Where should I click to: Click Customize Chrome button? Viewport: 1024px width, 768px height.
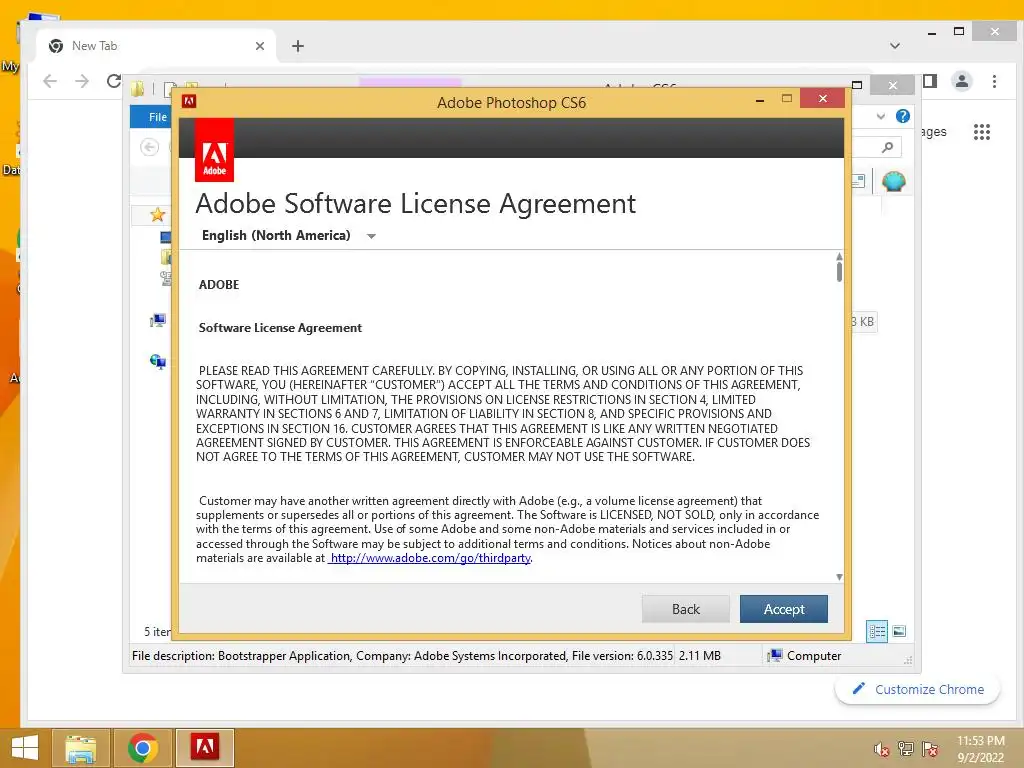click(918, 689)
